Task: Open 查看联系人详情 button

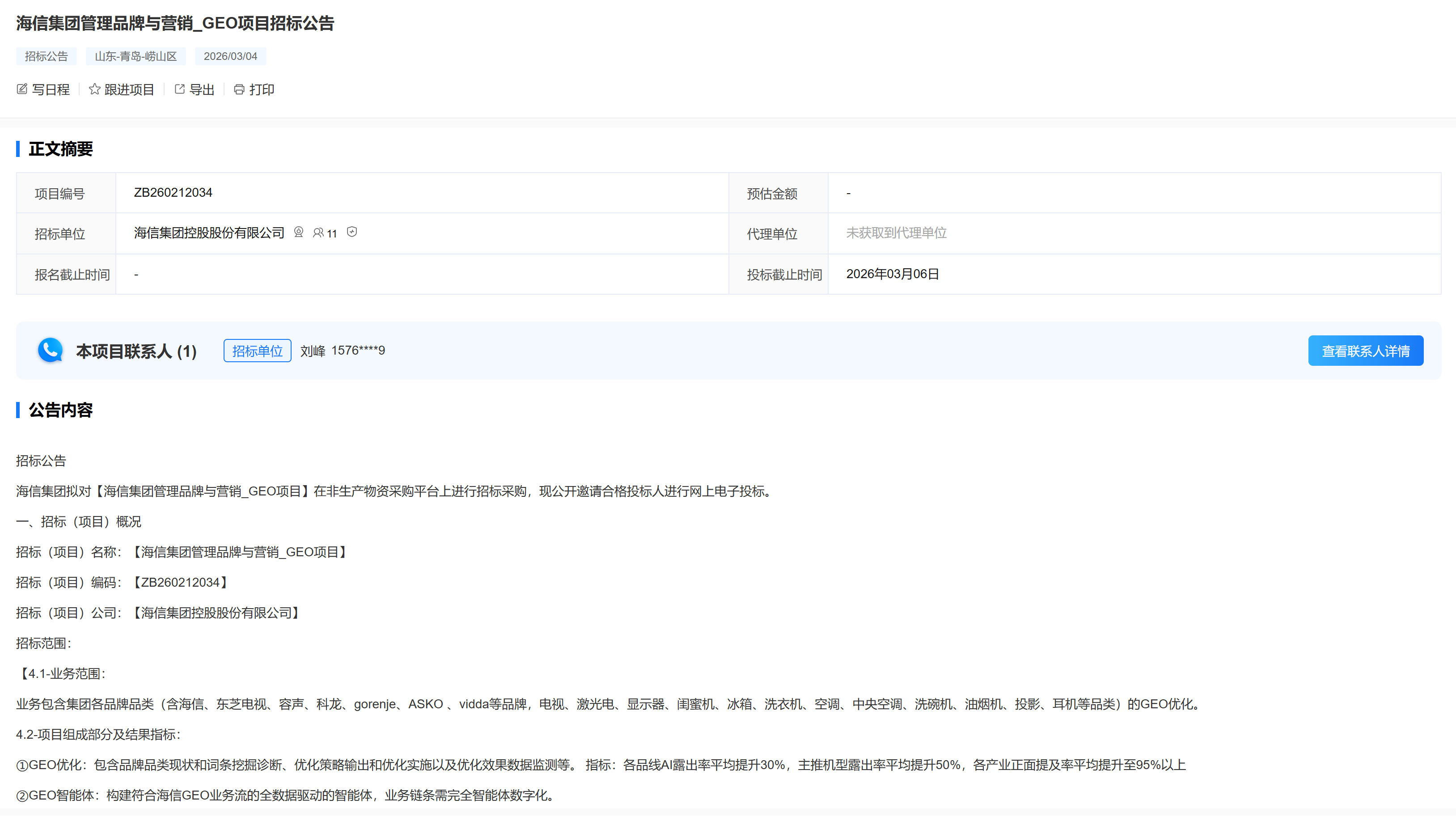Action: pos(1366,351)
